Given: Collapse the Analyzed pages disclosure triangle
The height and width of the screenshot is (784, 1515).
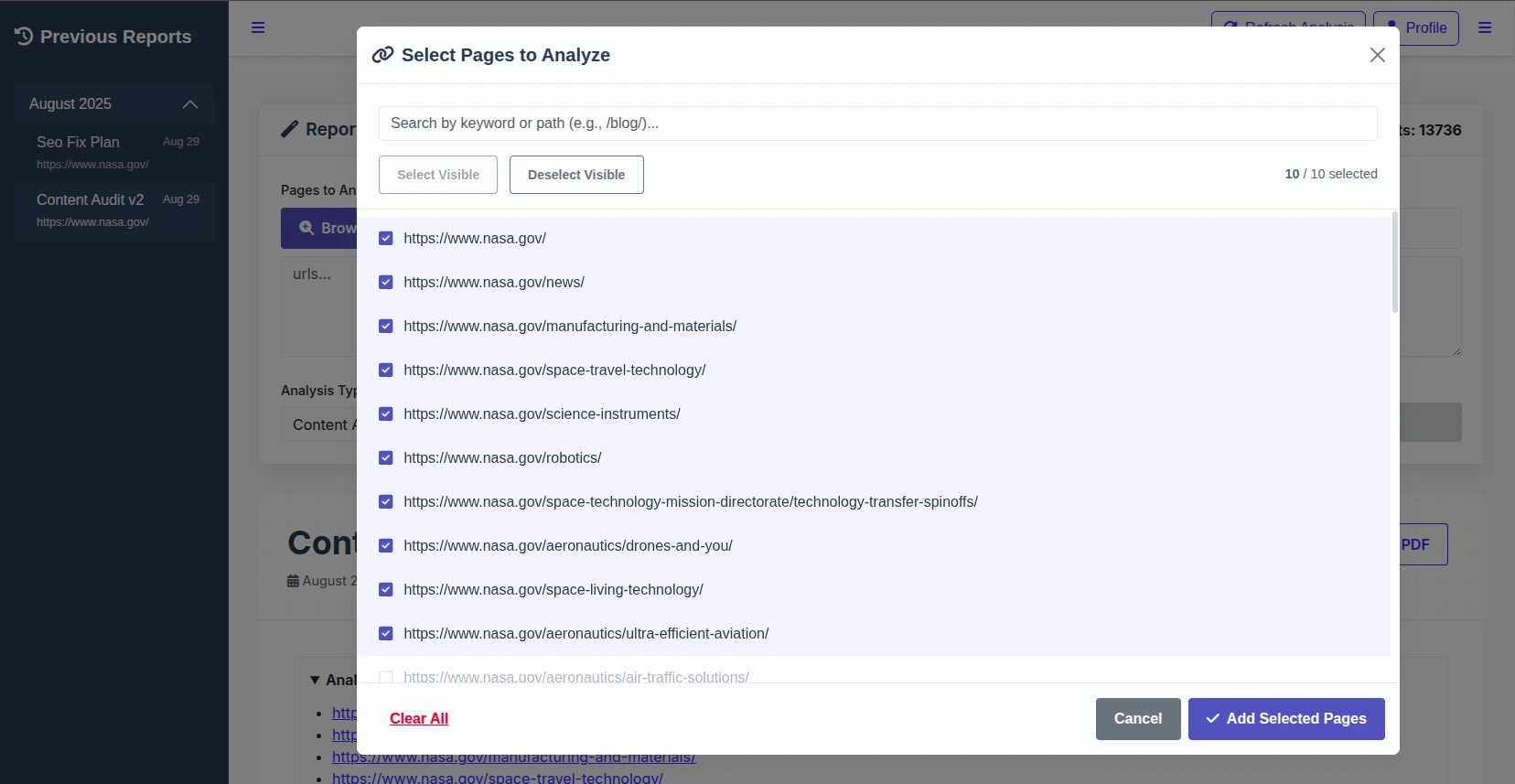Looking at the screenshot, I should [x=315, y=680].
